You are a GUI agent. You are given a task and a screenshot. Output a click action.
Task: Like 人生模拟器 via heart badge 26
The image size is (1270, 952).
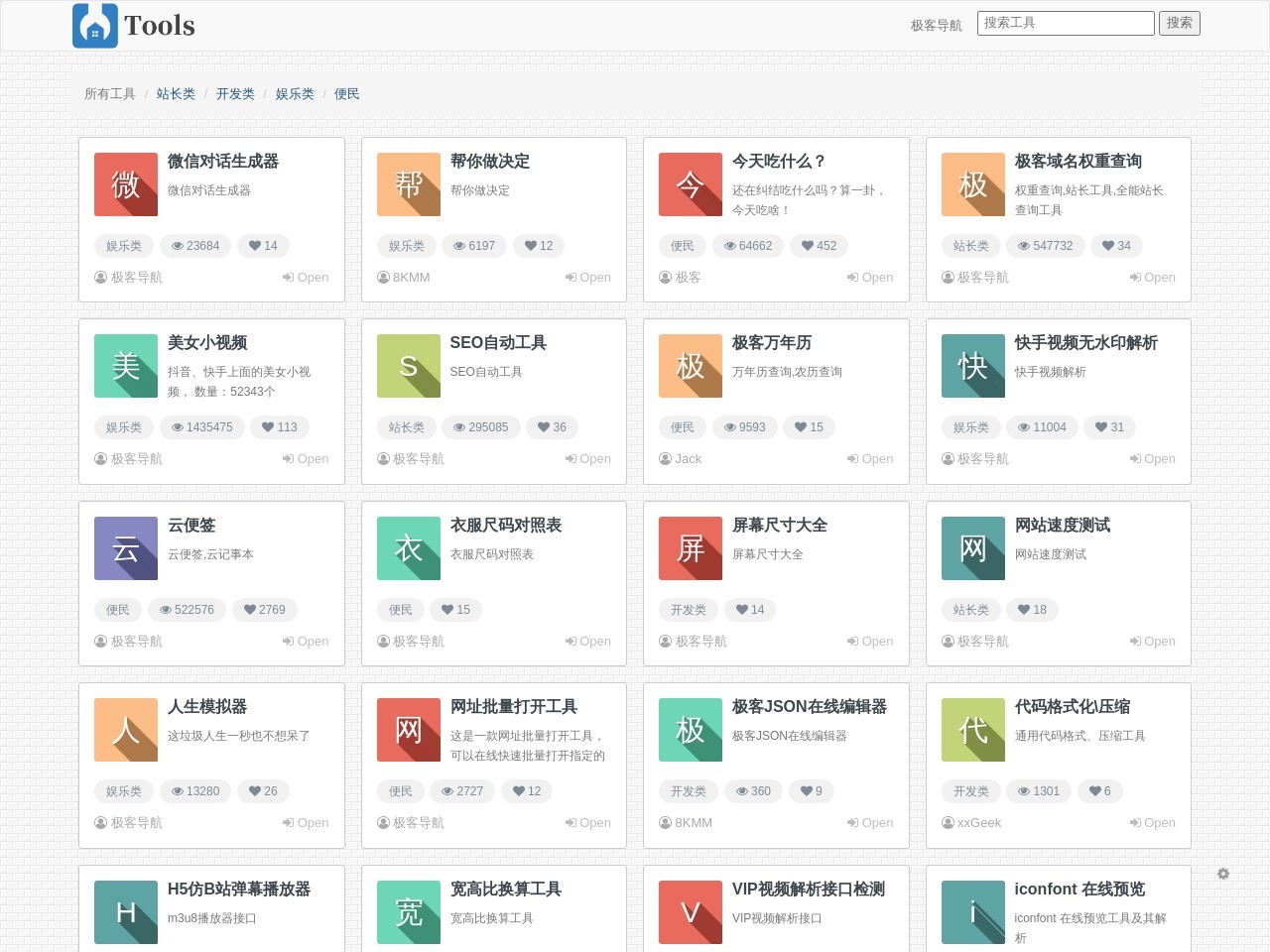[x=263, y=791]
